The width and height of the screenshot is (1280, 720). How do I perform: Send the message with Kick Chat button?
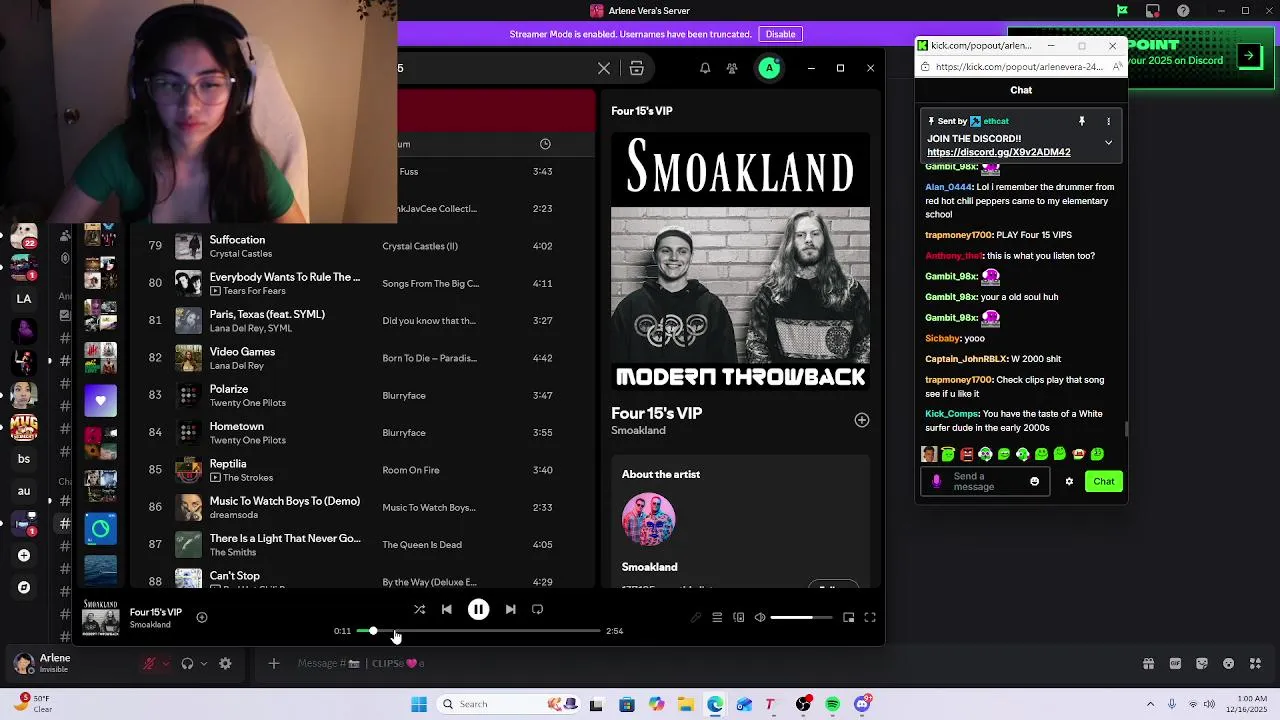(1104, 481)
